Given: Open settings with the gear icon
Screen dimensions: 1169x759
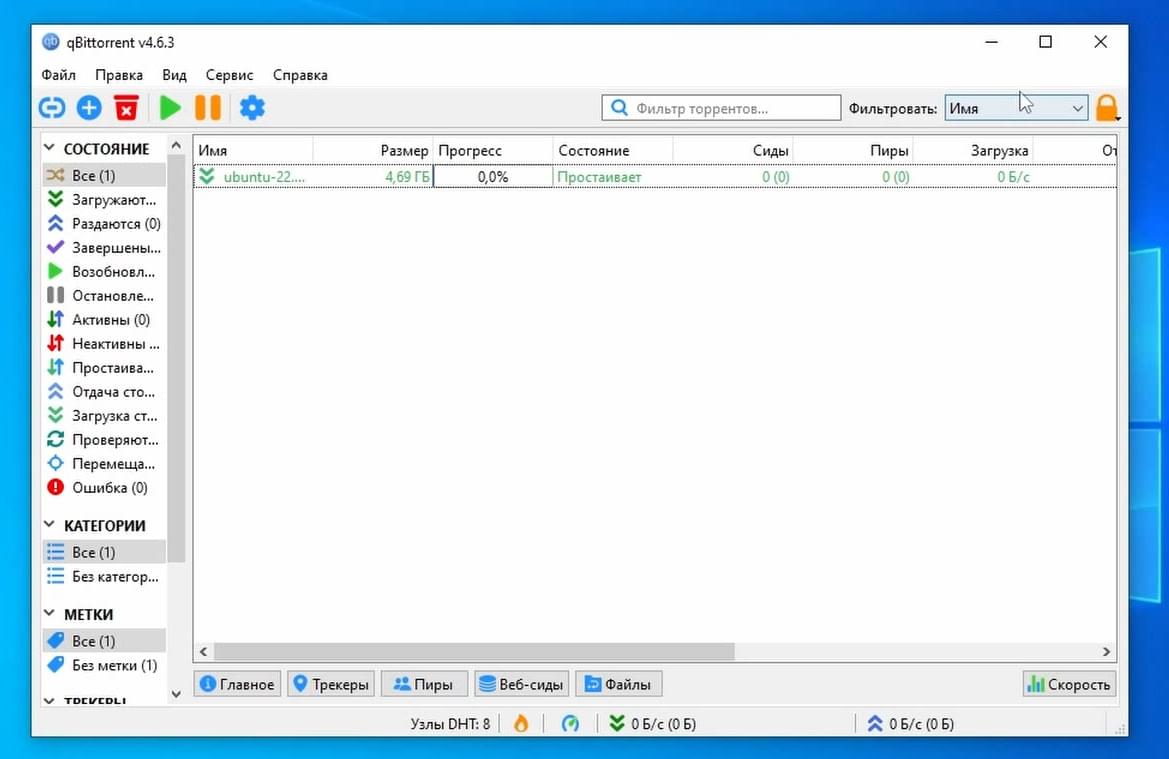Looking at the screenshot, I should tap(252, 108).
